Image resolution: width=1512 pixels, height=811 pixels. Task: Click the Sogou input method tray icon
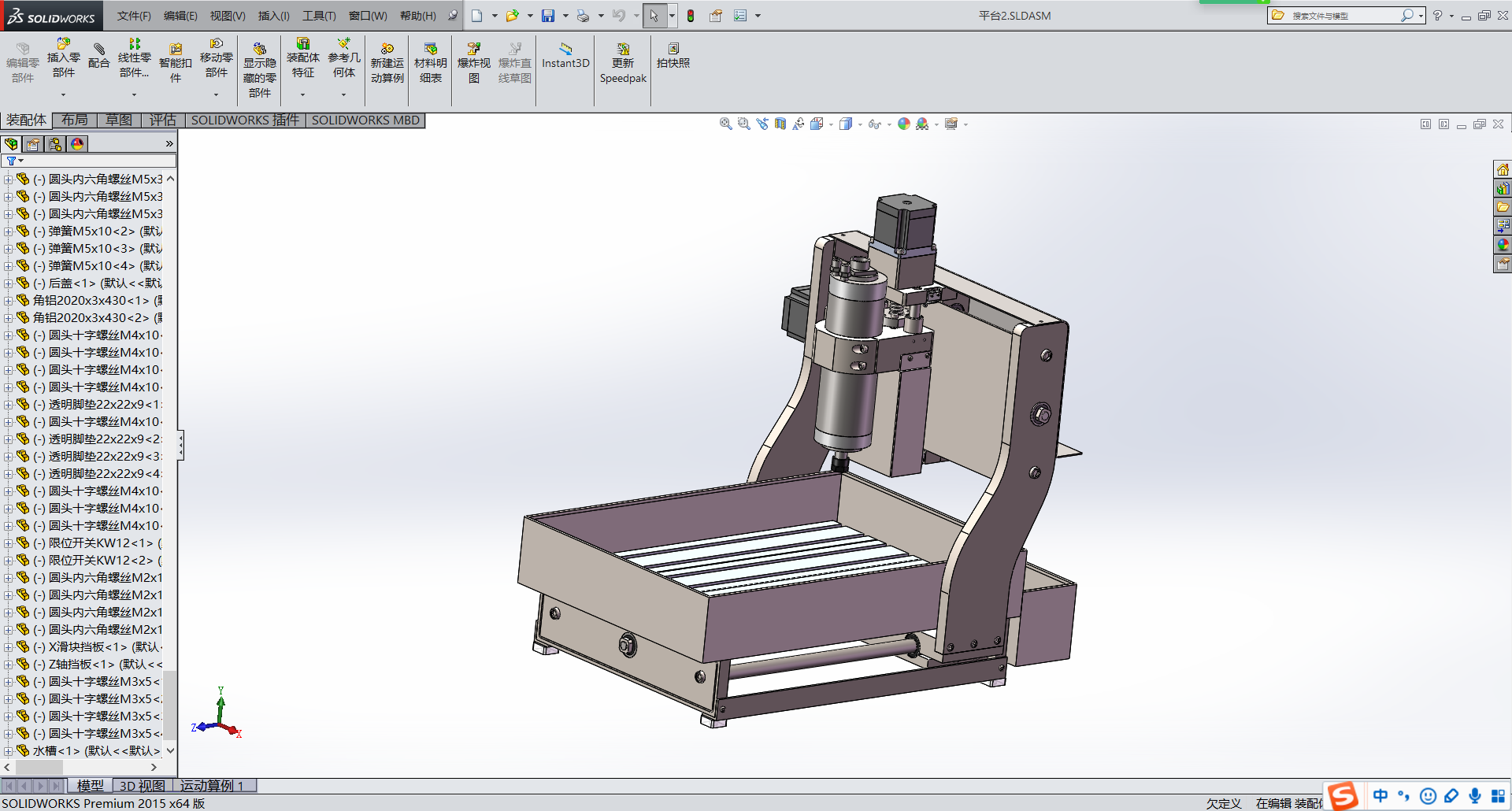click(1343, 796)
